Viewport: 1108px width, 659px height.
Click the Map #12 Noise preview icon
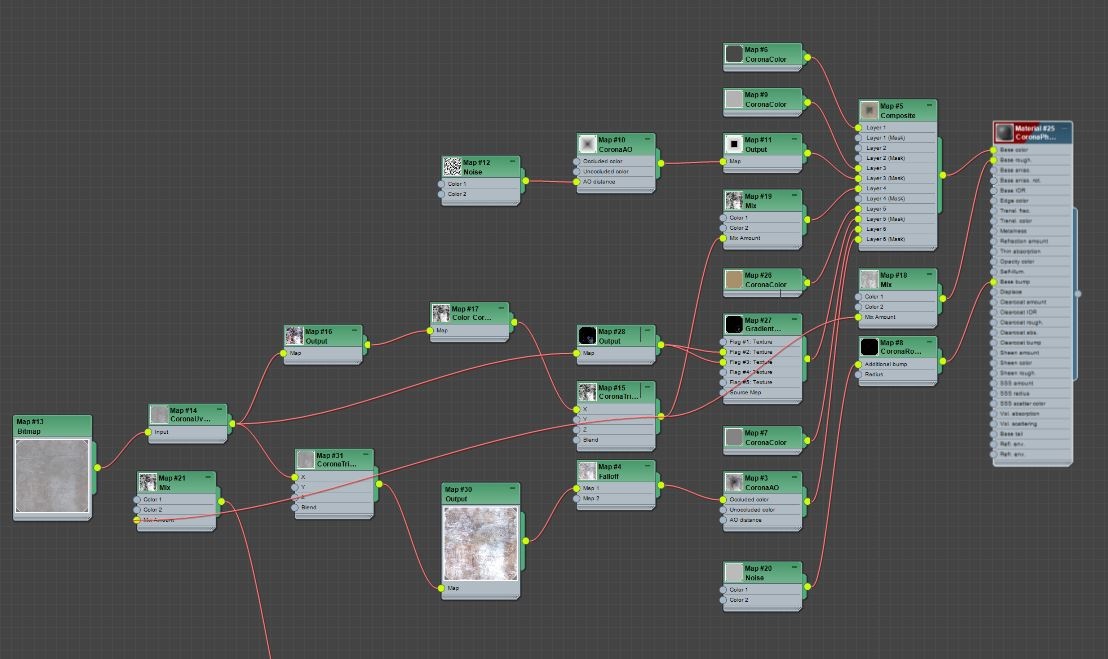[452, 167]
